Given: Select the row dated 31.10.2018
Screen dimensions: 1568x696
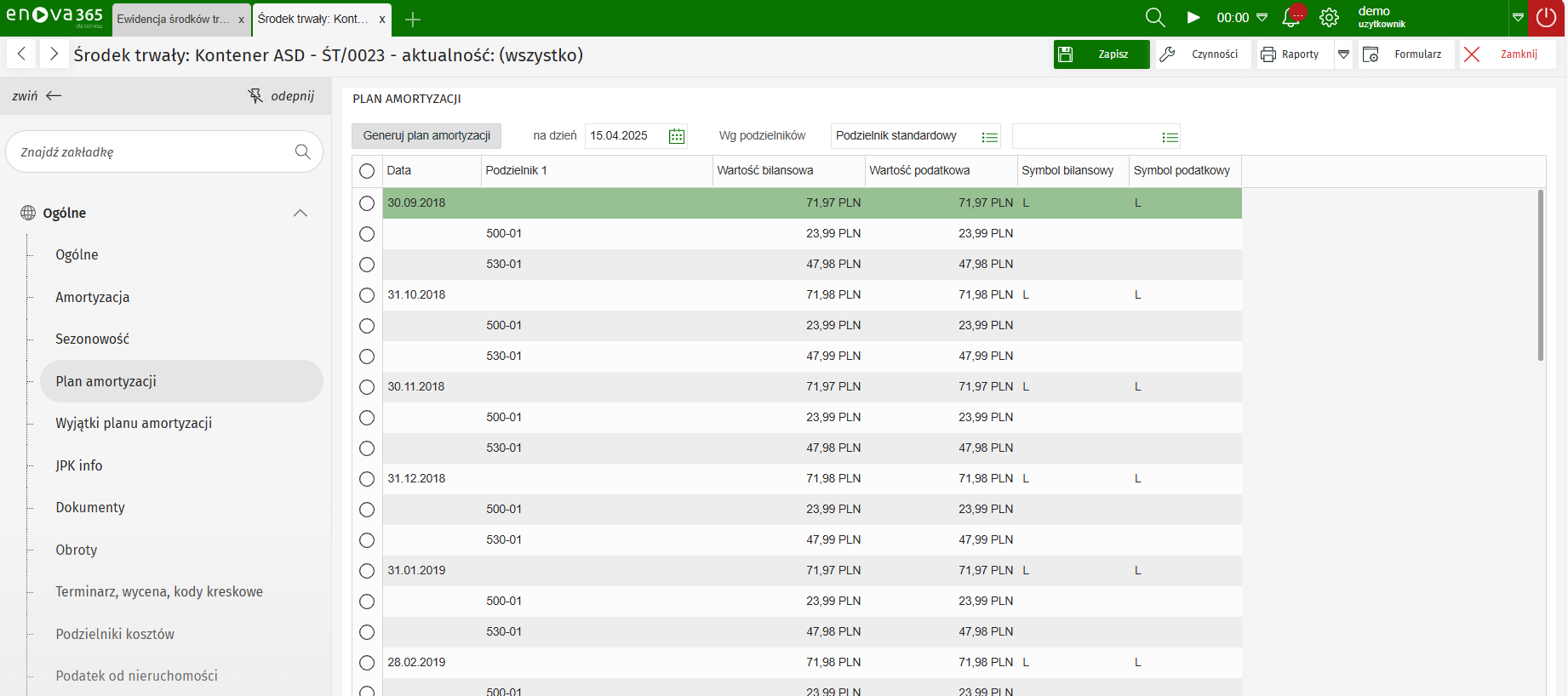Looking at the screenshot, I should pos(367,295).
